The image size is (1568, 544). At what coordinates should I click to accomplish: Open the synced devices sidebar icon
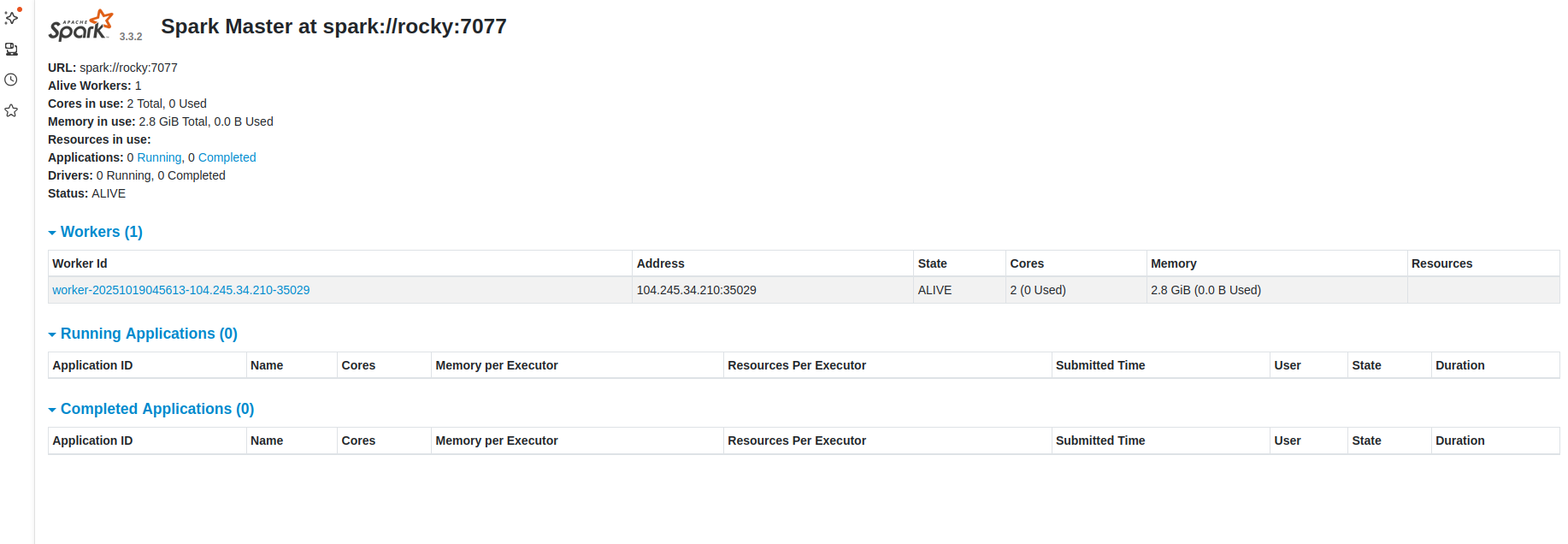(11, 49)
